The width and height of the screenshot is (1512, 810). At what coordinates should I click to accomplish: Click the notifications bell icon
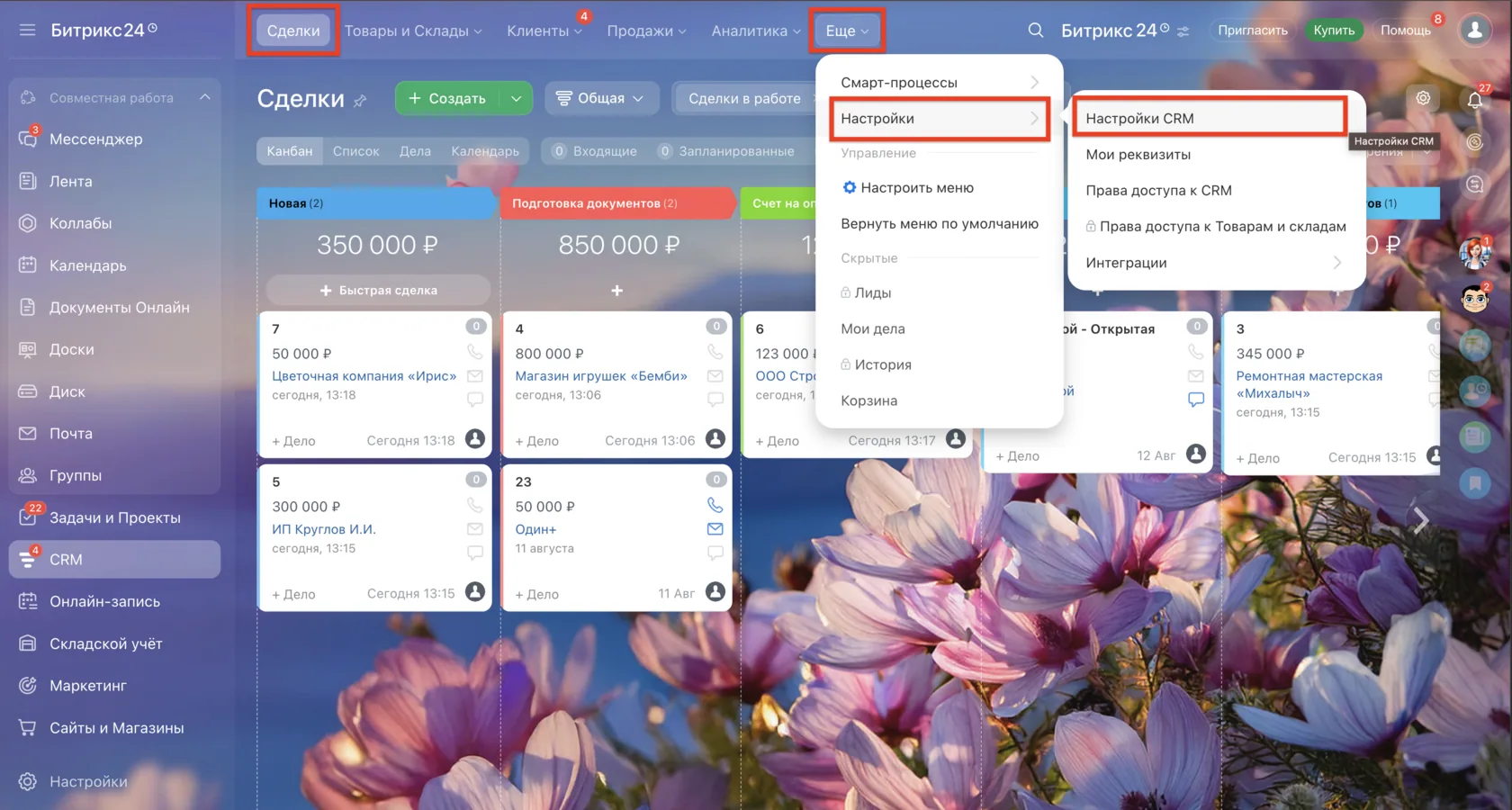1474,99
